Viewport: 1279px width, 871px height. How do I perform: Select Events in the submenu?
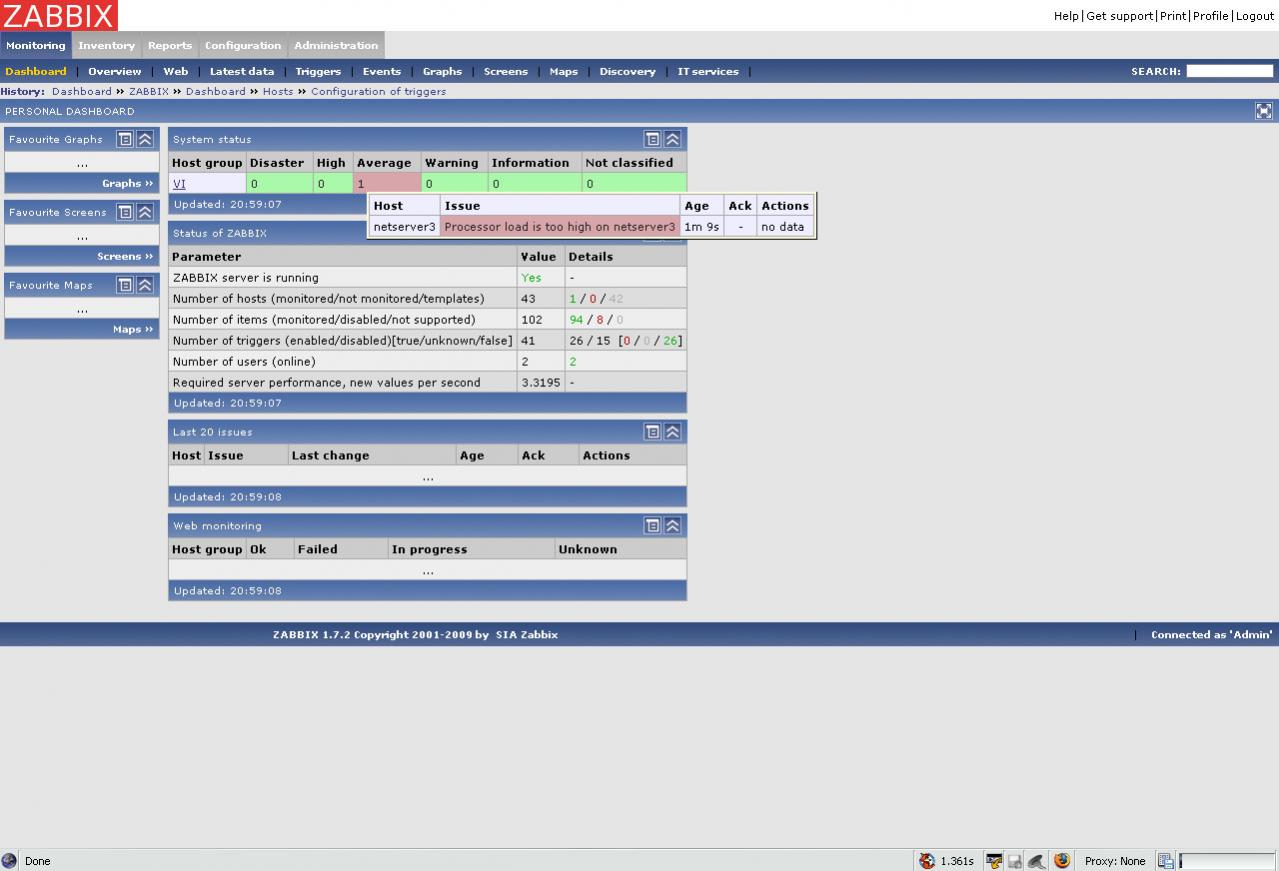click(382, 71)
